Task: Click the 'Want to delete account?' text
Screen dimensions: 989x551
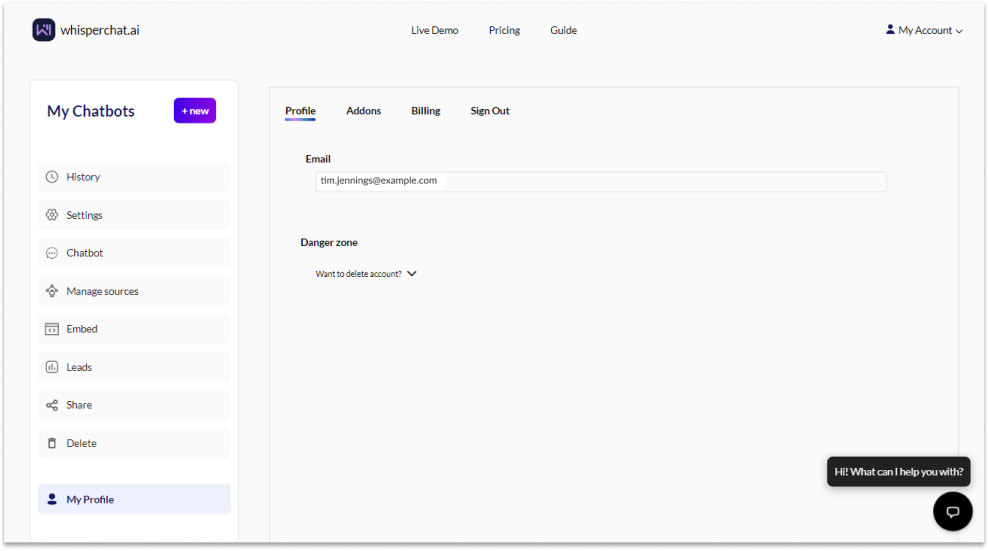Action: pyautogui.click(x=358, y=274)
